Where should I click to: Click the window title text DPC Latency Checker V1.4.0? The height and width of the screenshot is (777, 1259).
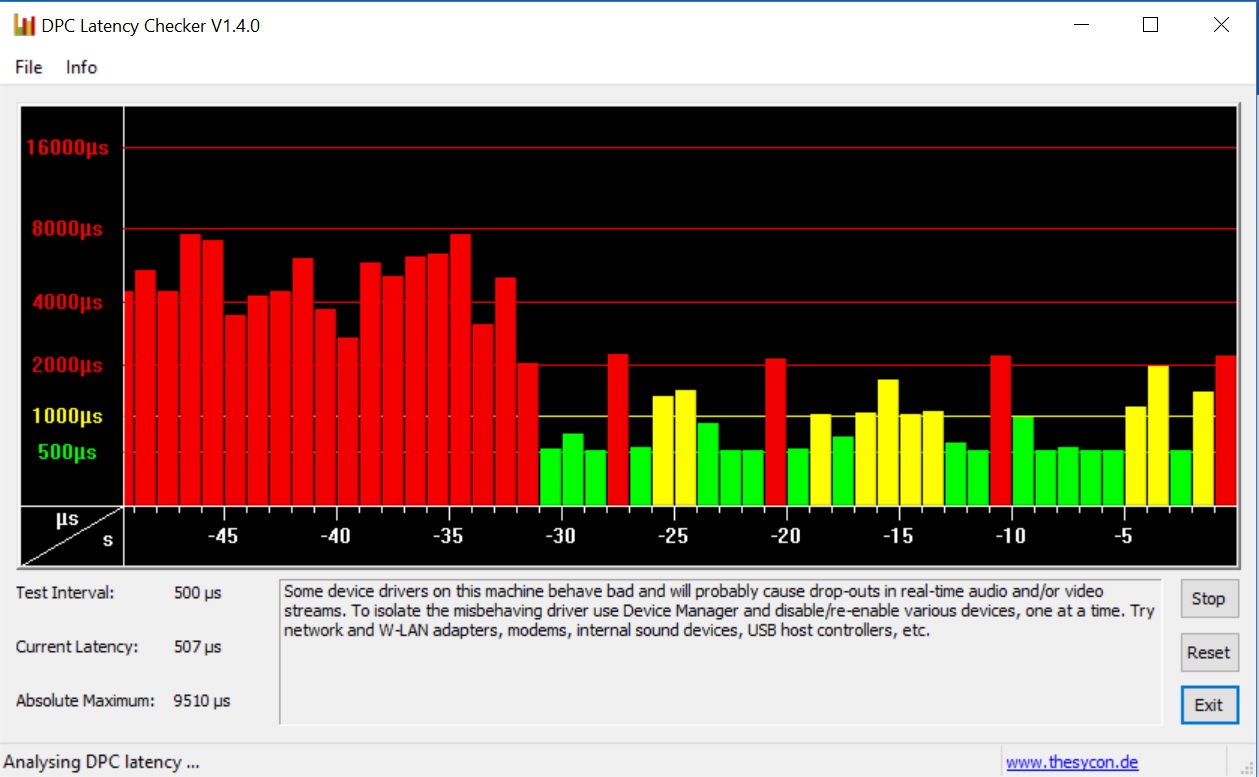click(x=150, y=26)
